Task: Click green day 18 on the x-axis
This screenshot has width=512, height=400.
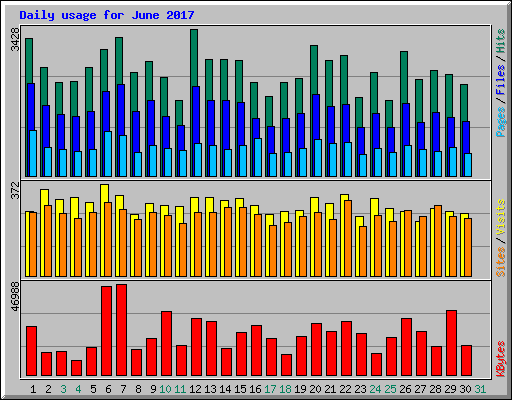Action: coord(285,389)
